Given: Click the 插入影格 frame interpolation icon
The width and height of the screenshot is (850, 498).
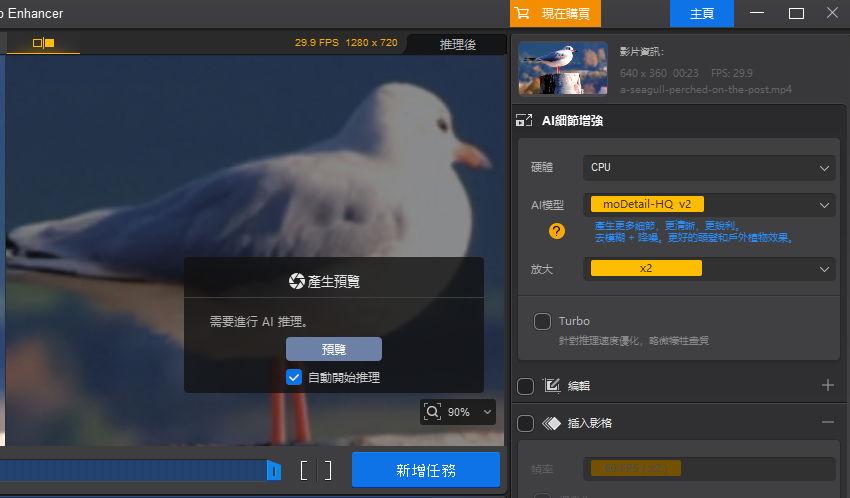Looking at the screenshot, I should click(x=551, y=423).
